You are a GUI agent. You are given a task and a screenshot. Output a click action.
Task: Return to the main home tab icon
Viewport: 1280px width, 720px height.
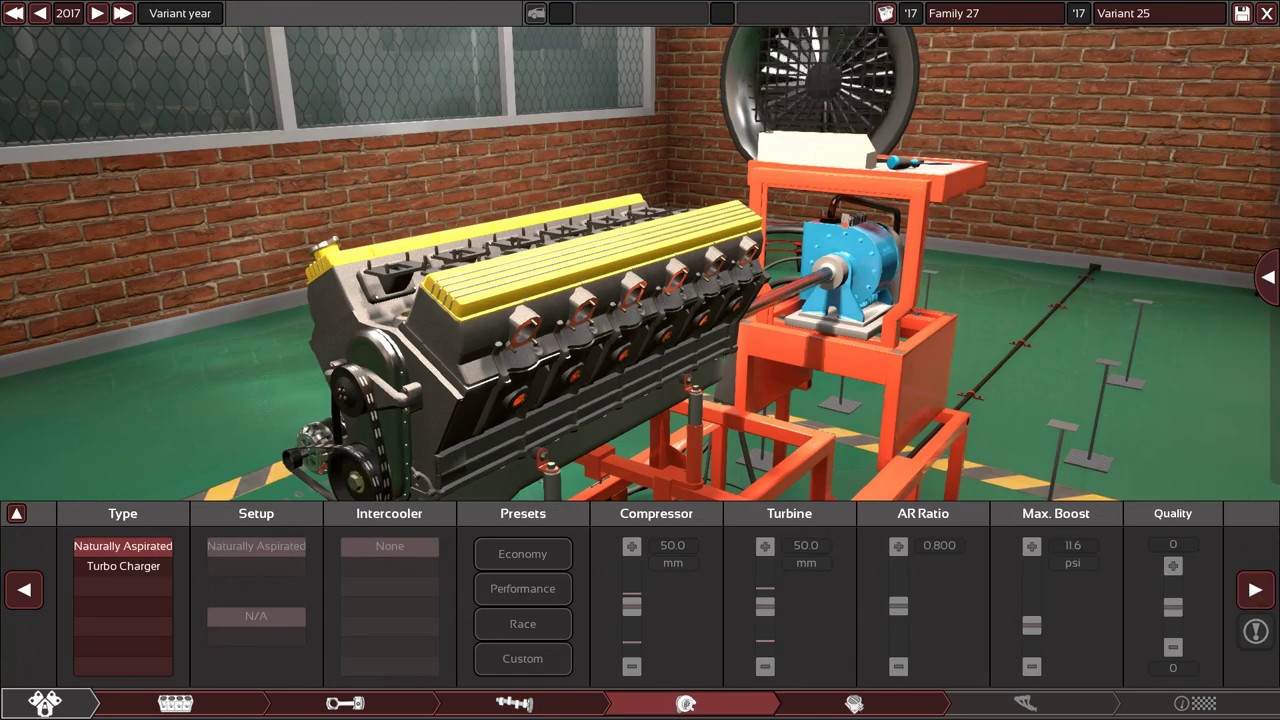[x=45, y=704]
